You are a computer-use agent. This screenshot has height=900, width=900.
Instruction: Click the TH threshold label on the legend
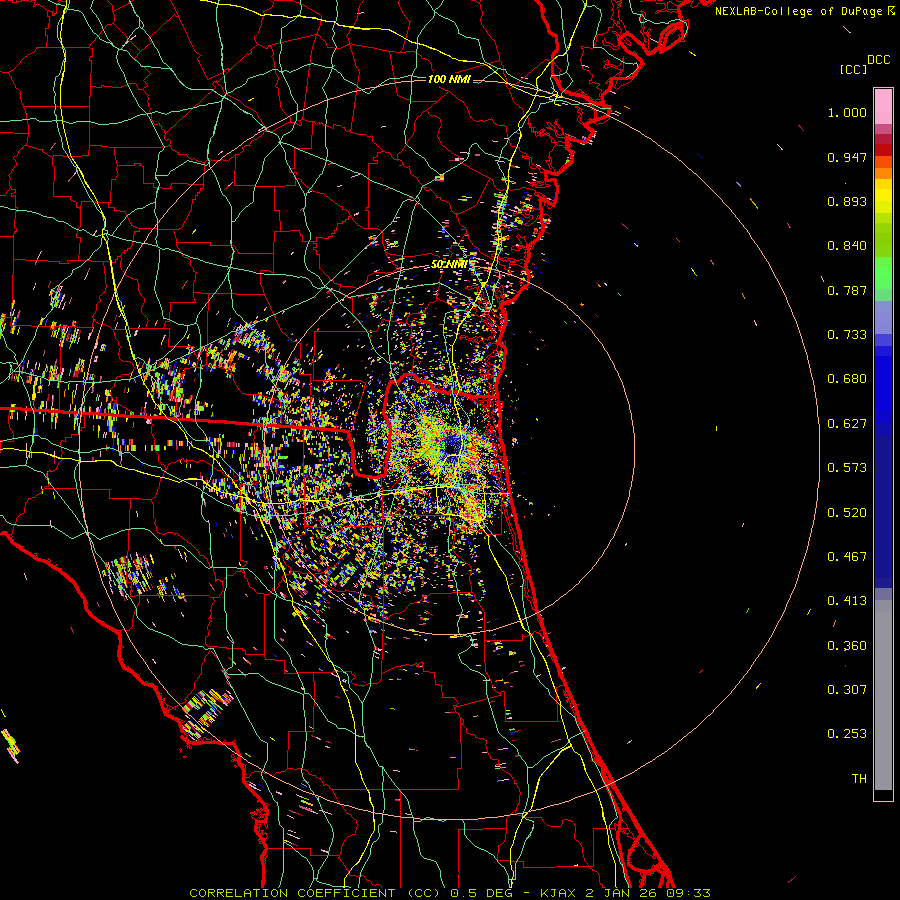pyautogui.click(x=859, y=779)
